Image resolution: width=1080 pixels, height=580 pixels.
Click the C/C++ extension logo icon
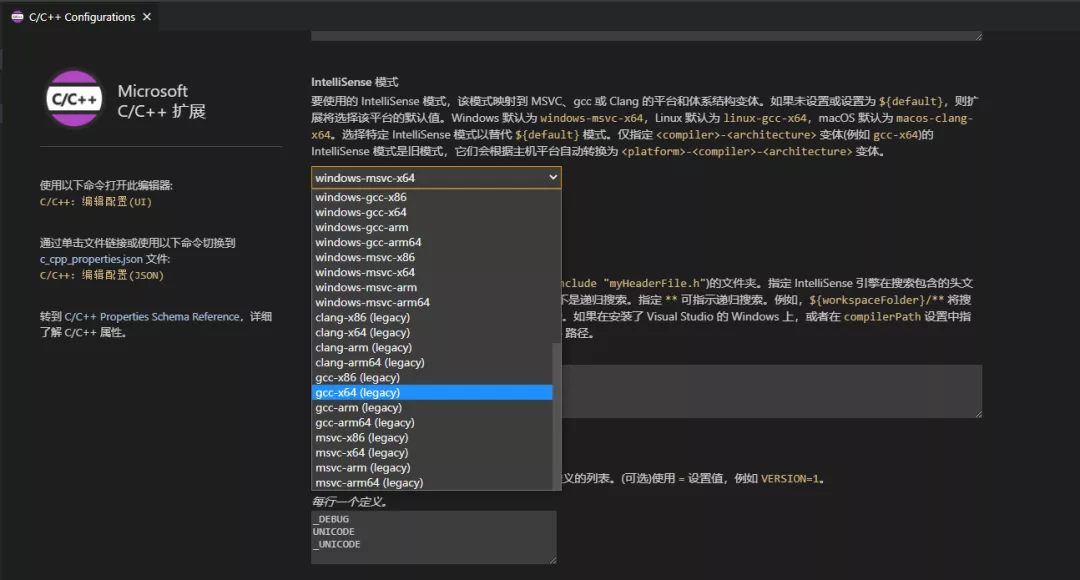[74, 99]
